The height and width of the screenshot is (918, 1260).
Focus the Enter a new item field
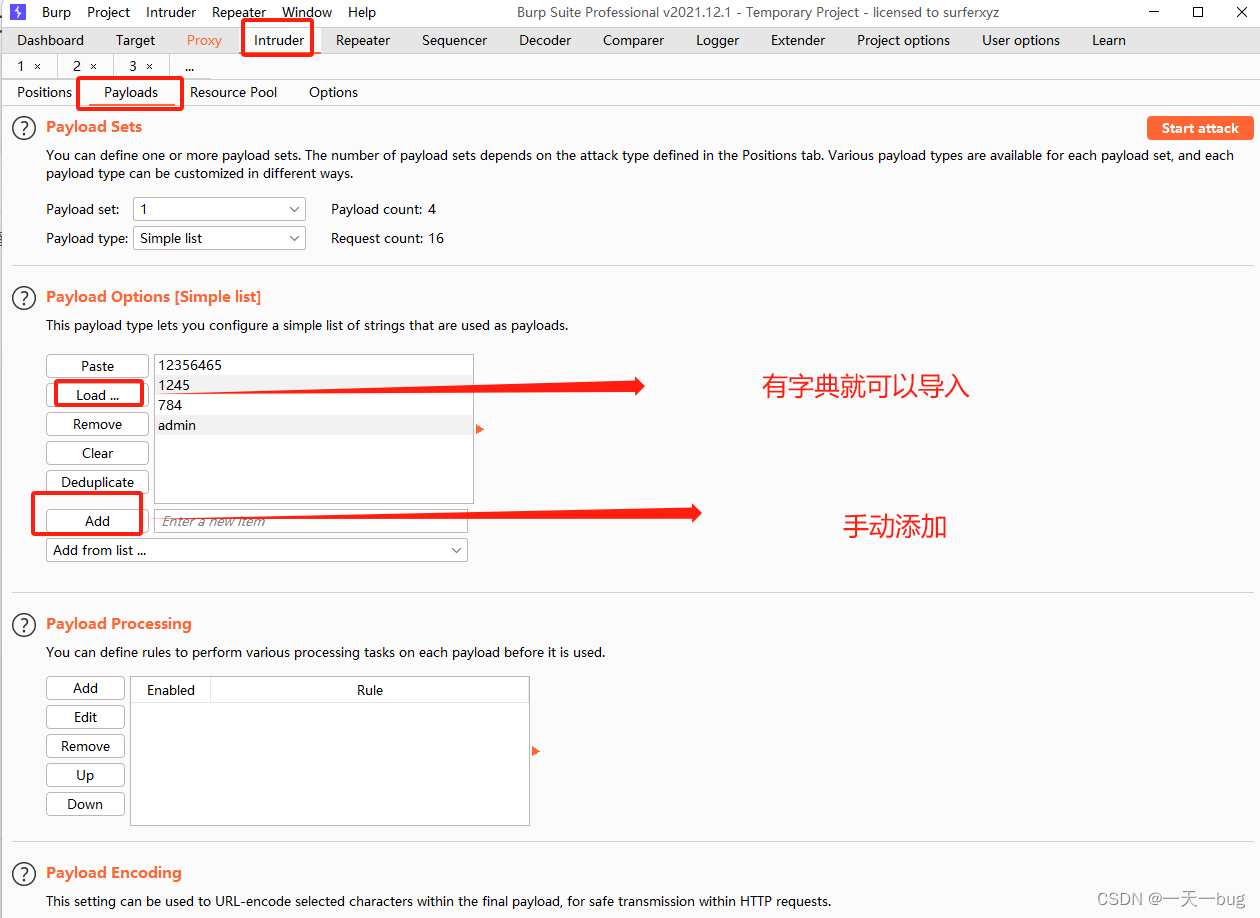[x=311, y=521]
